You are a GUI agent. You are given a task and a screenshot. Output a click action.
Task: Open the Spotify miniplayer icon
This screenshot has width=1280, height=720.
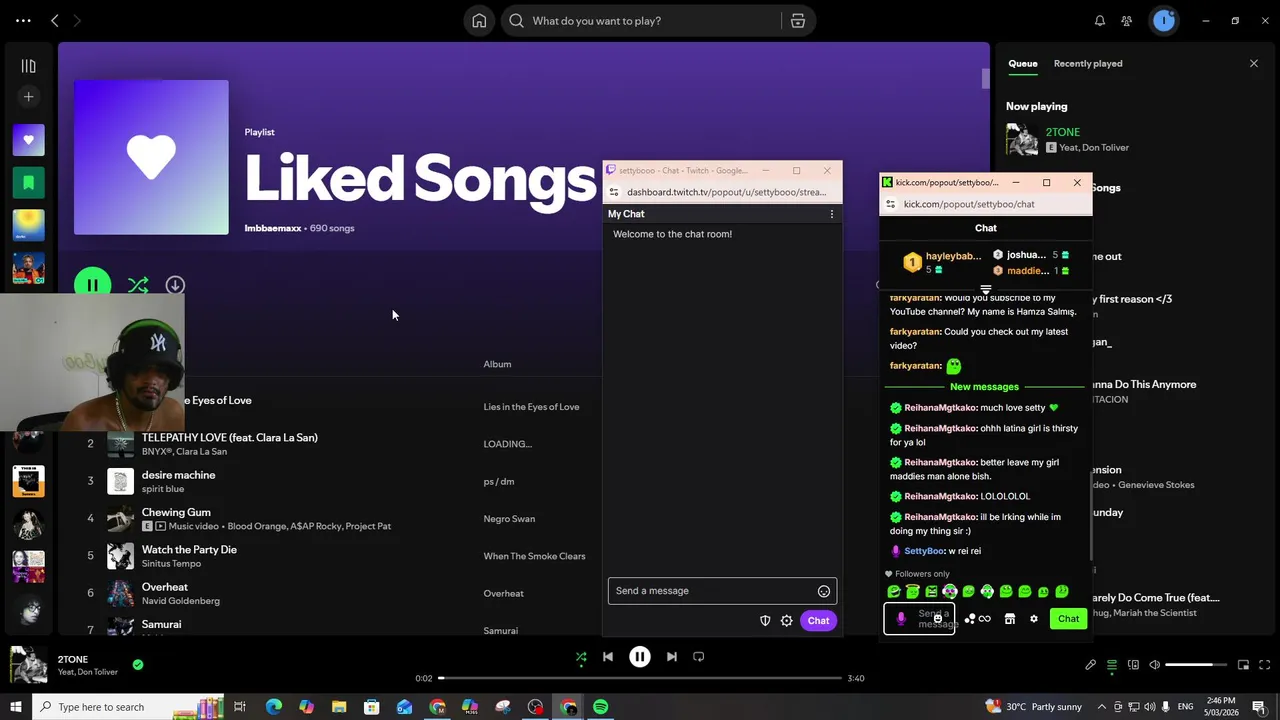(x=1244, y=665)
